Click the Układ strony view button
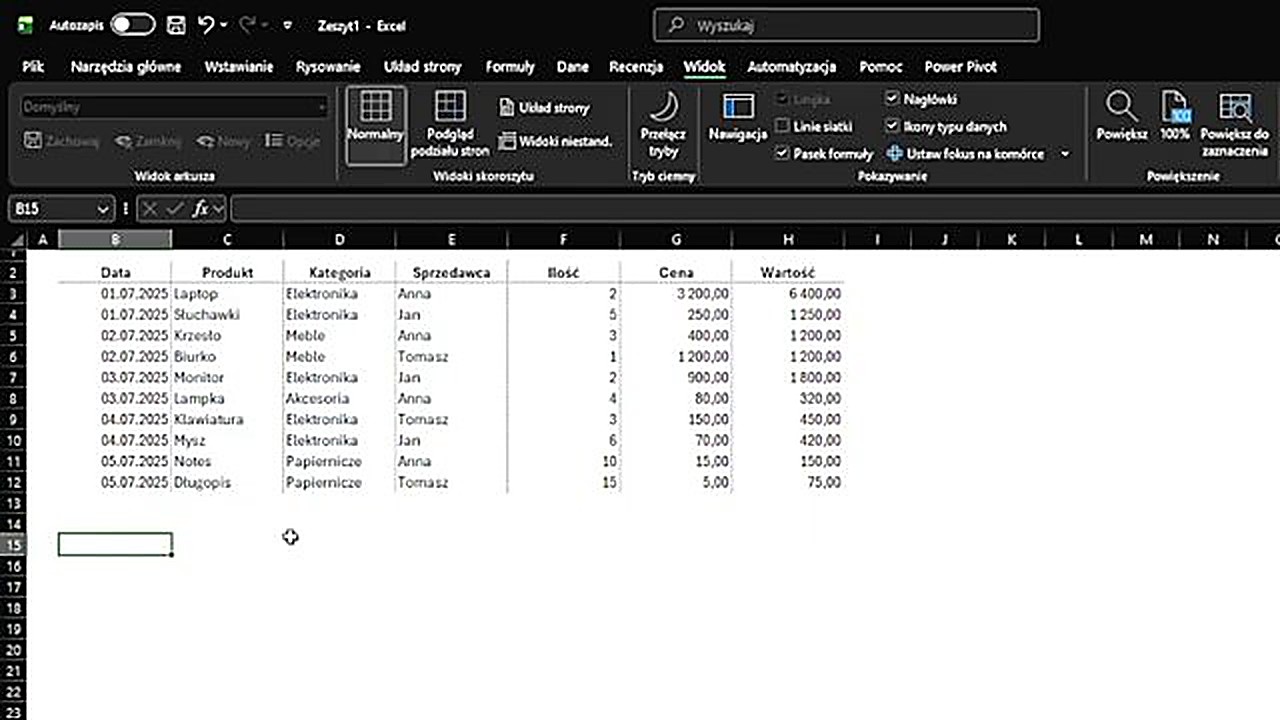 tap(545, 108)
